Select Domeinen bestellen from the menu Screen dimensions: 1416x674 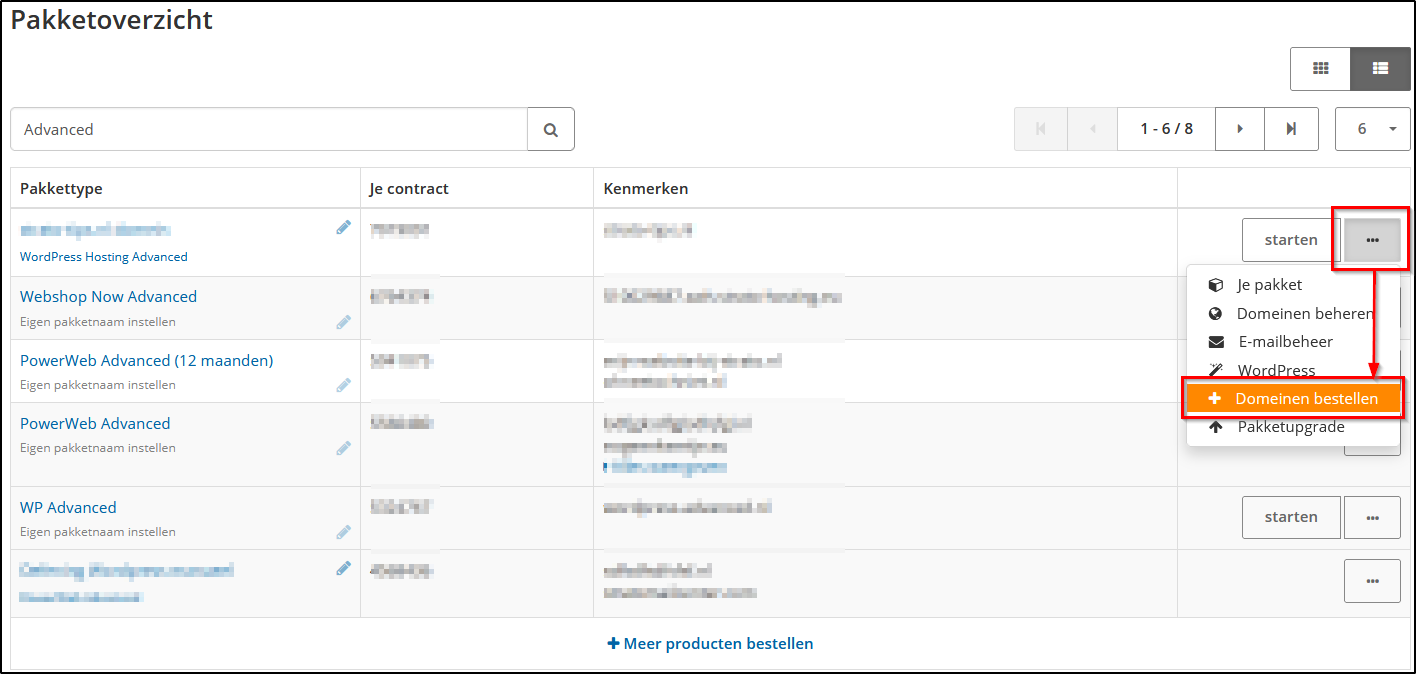coord(1294,398)
